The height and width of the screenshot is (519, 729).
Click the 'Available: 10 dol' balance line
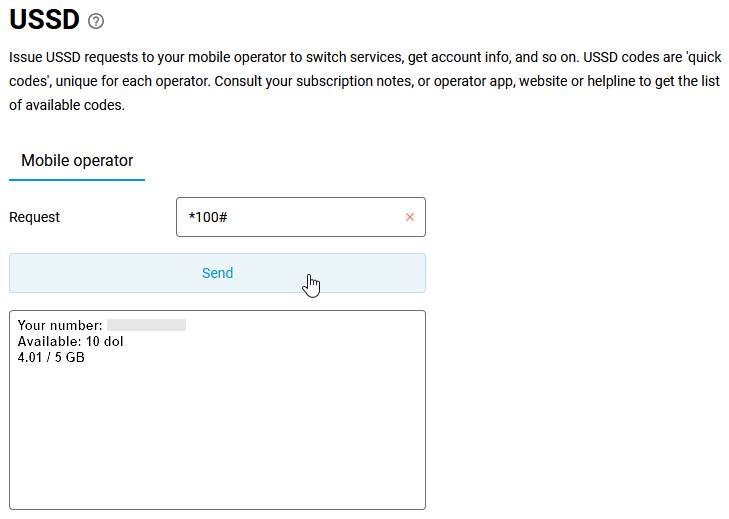70,341
